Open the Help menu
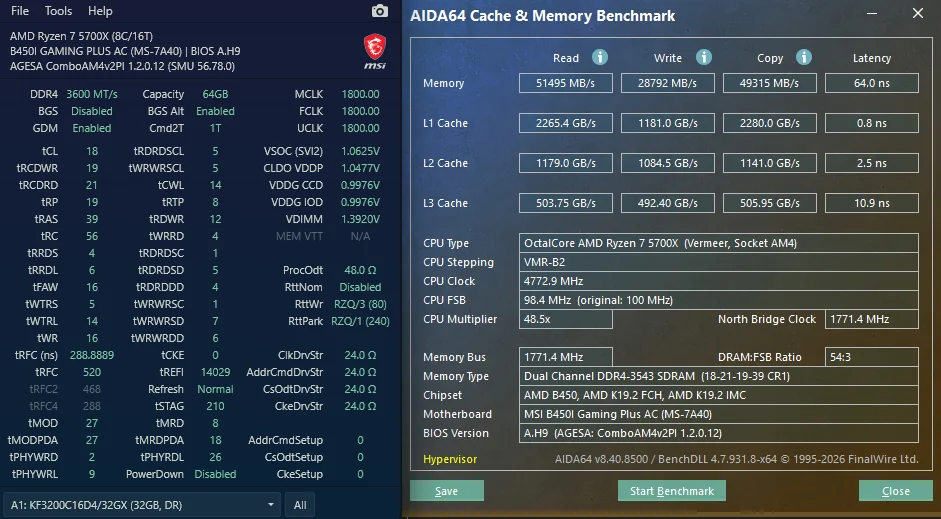941x519 pixels. point(100,11)
